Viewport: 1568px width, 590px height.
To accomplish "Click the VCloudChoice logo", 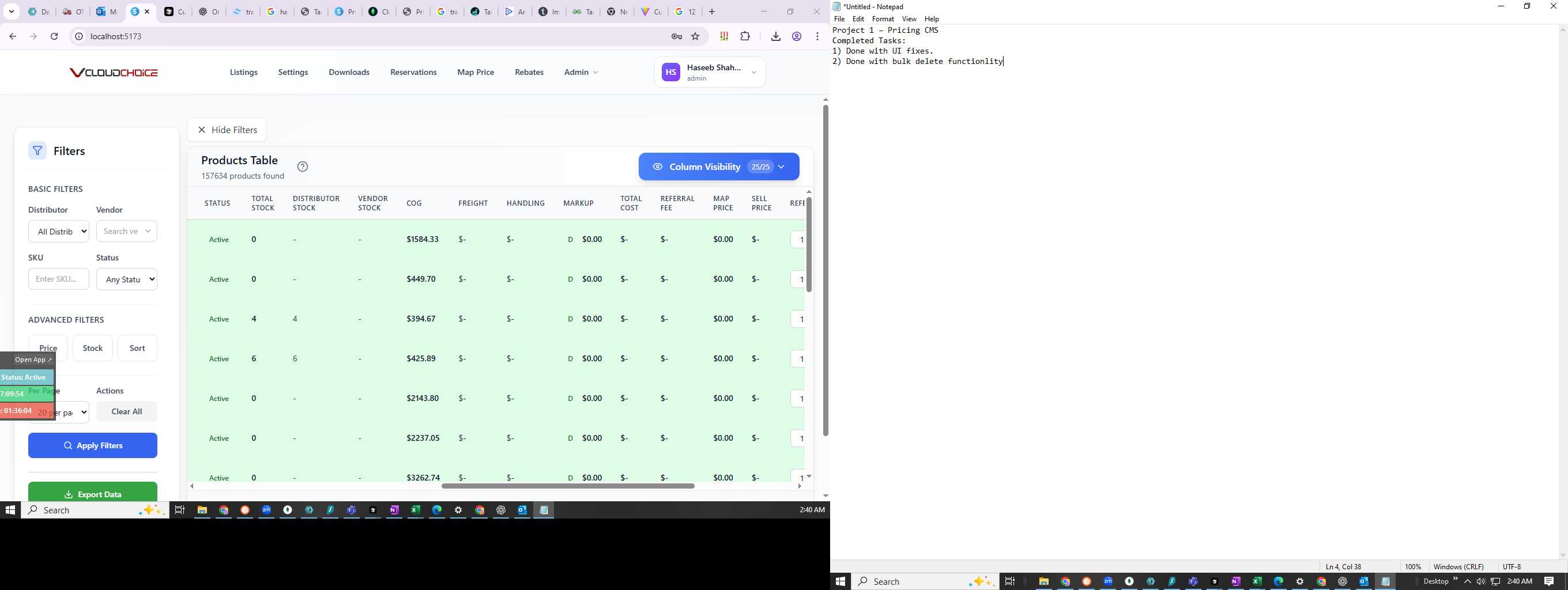I will point(114,73).
